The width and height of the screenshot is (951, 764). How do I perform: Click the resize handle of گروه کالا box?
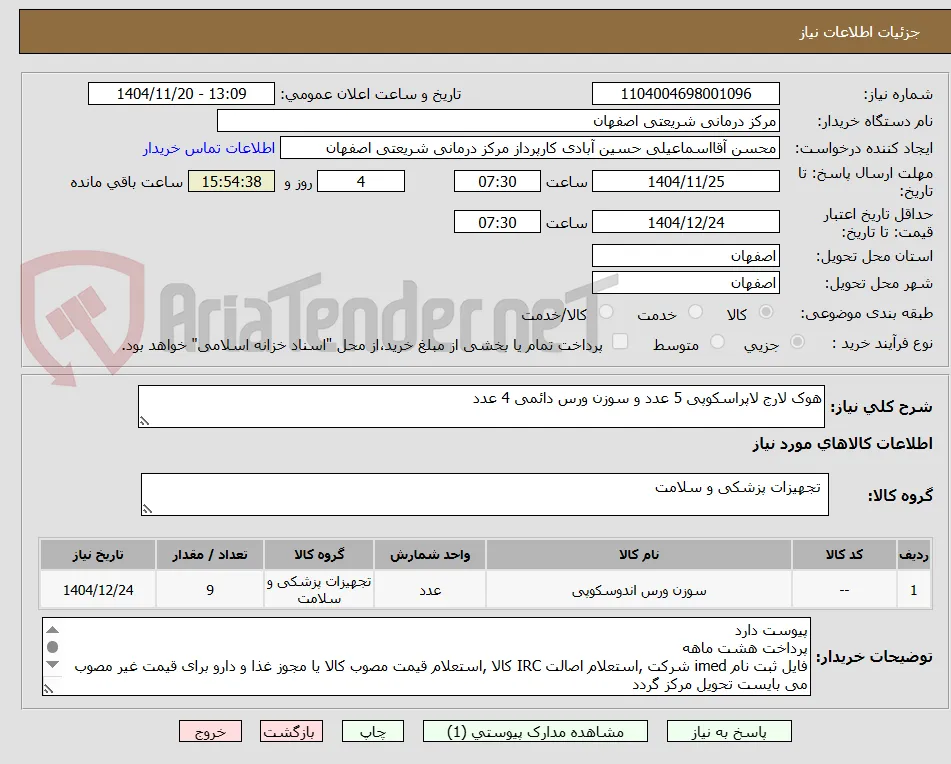pos(147,509)
